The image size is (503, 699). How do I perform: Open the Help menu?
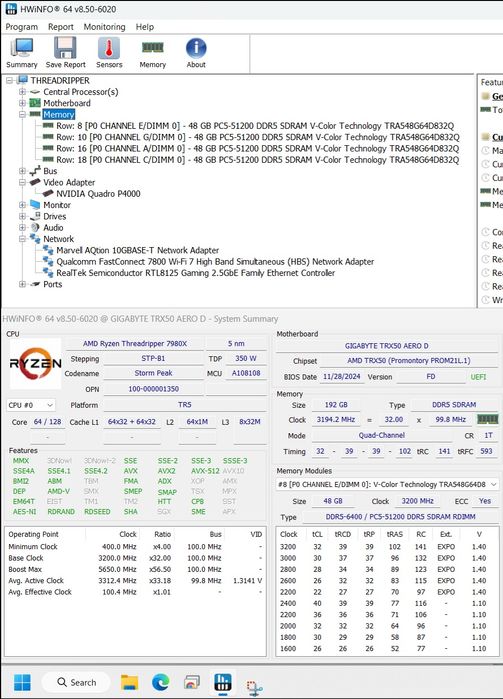coord(144,27)
